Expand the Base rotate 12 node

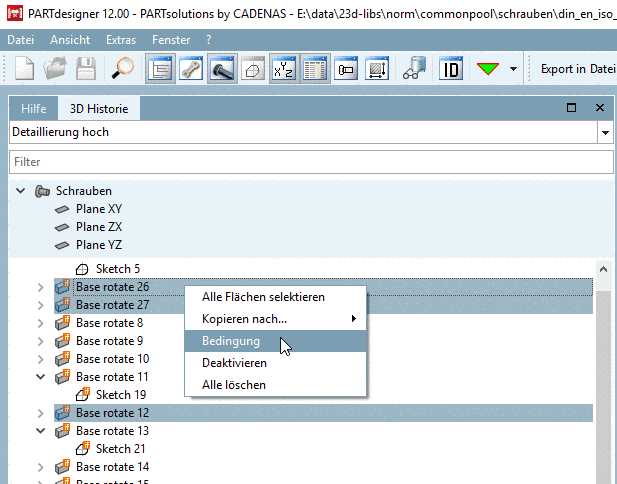tap(41, 413)
